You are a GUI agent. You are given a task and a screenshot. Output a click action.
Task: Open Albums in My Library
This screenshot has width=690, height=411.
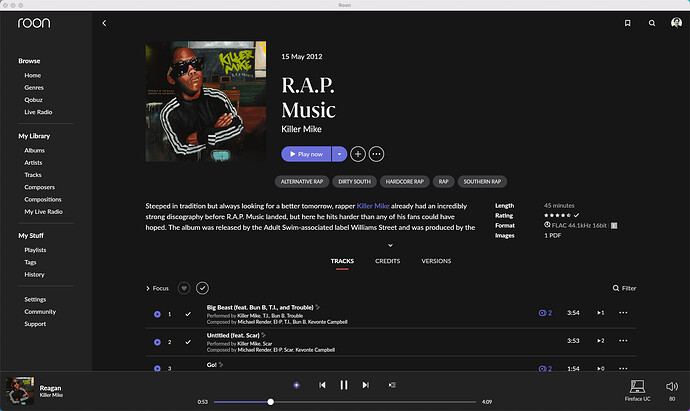coord(34,150)
